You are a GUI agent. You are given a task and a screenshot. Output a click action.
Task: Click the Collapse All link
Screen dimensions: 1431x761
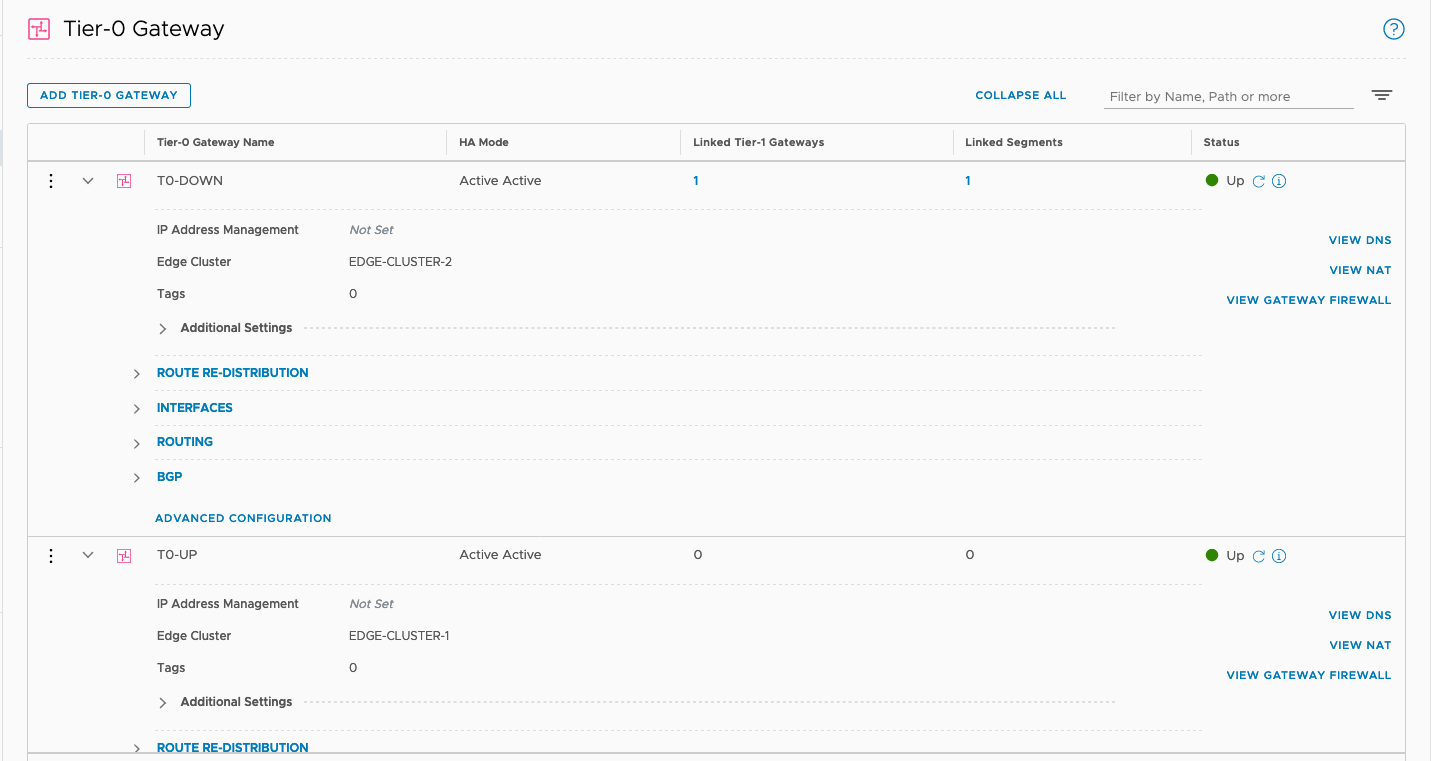click(x=1020, y=95)
